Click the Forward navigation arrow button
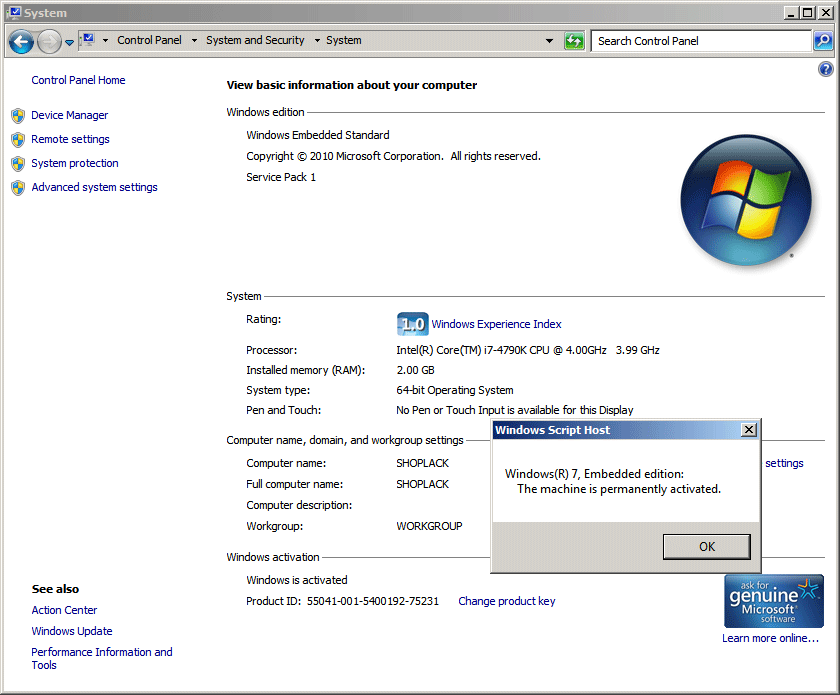The height and width of the screenshot is (695, 840). [x=49, y=41]
